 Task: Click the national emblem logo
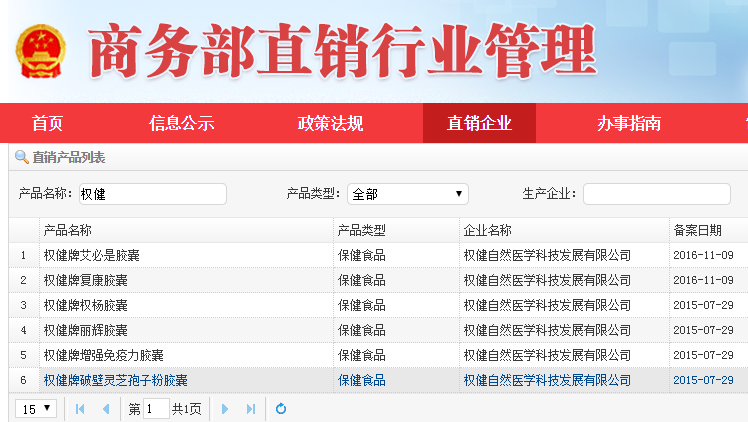[x=41, y=51]
